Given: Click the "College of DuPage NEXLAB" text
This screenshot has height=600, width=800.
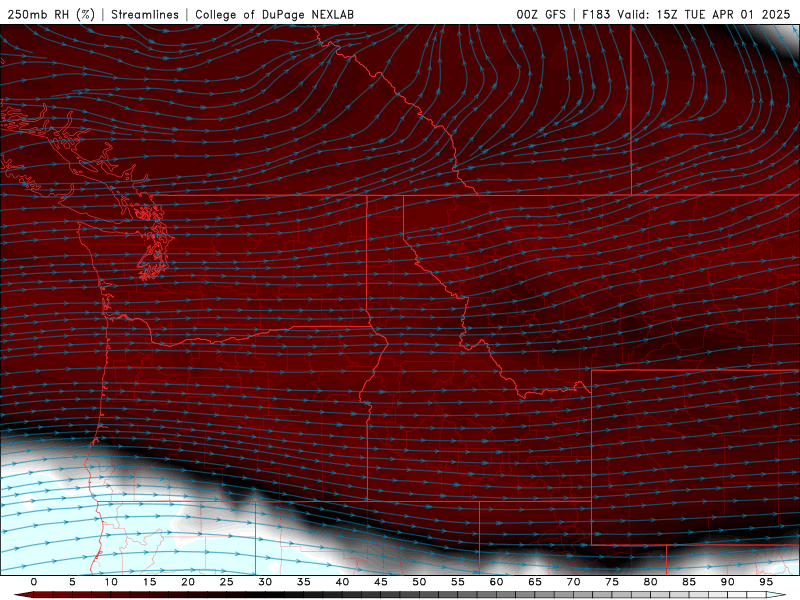Looking at the screenshot, I should point(274,14).
